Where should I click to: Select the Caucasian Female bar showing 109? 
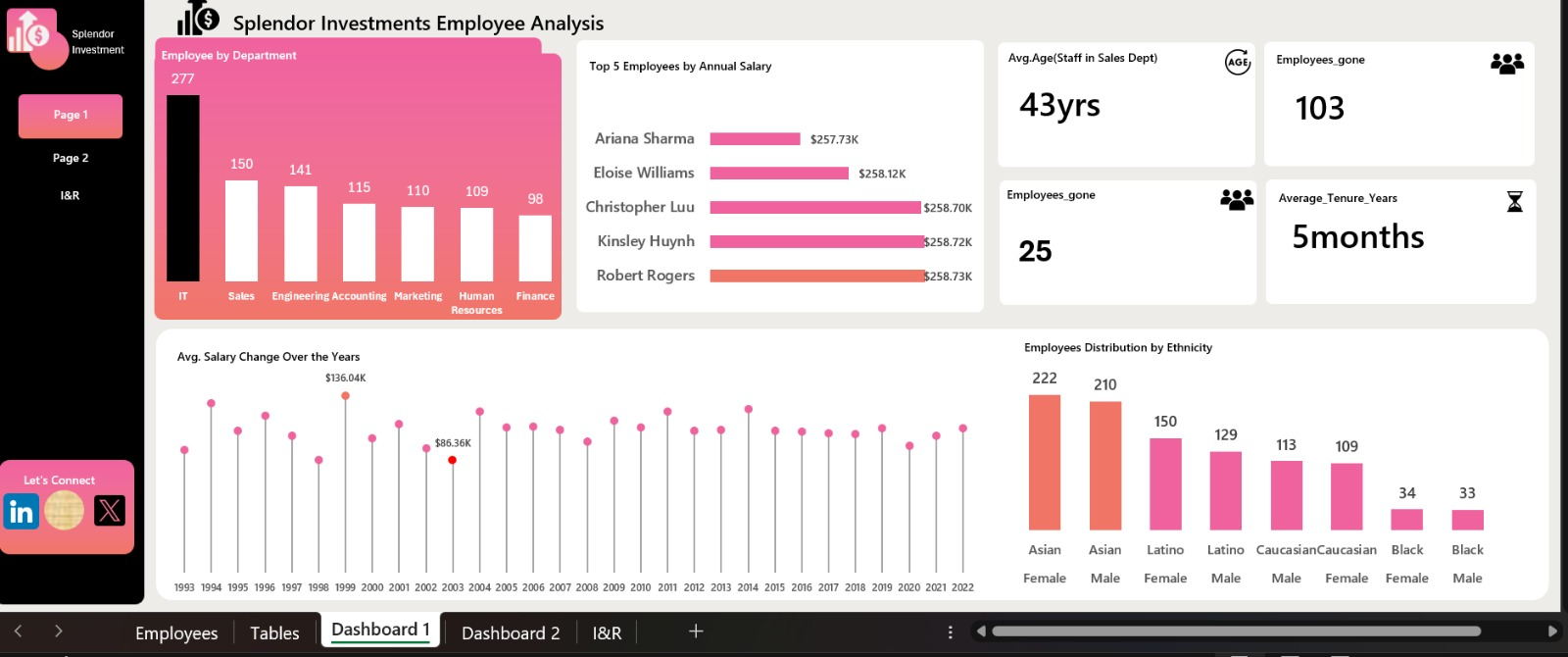1347,497
